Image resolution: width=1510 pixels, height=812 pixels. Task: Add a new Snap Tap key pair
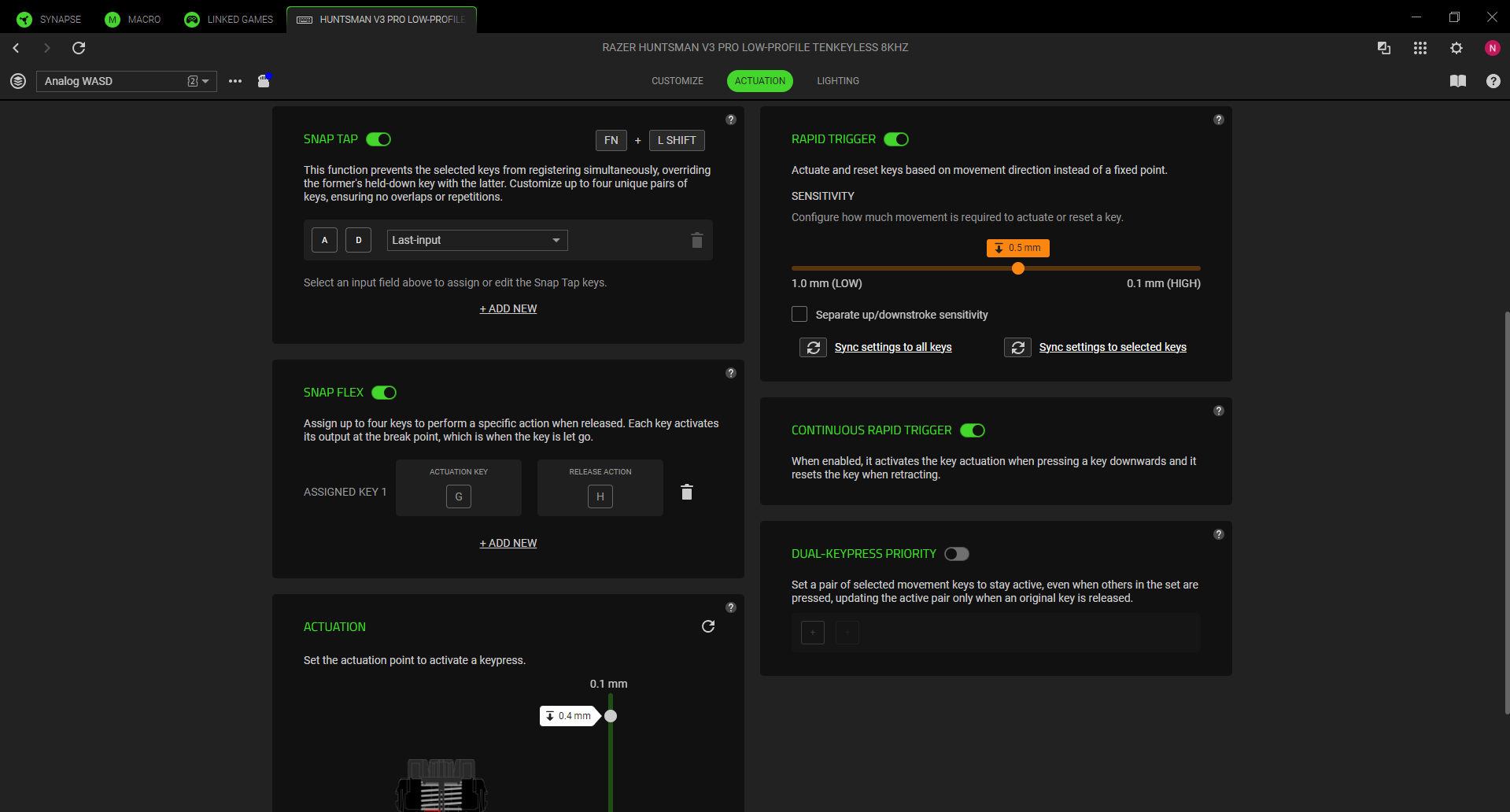pyautogui.click(x=508, y=308)
